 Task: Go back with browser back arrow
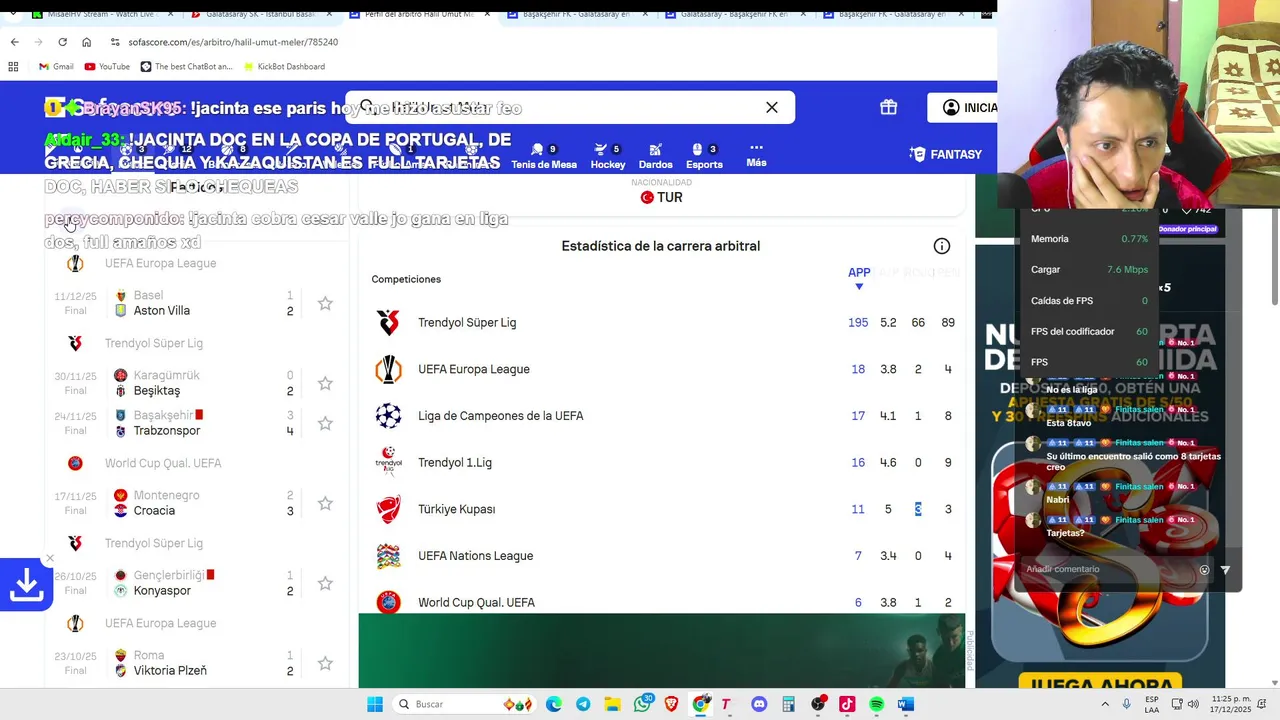click(x=14, y=42)
